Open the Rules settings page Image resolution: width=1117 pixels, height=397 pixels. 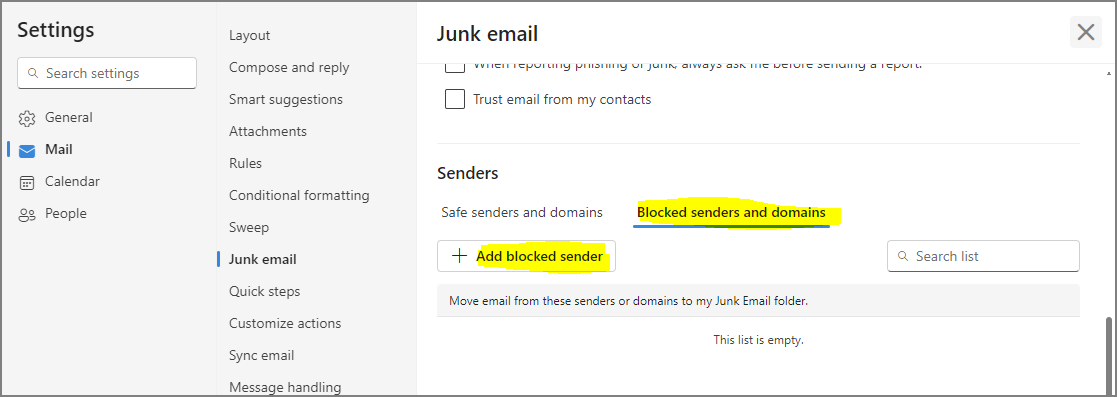point(245,163)
